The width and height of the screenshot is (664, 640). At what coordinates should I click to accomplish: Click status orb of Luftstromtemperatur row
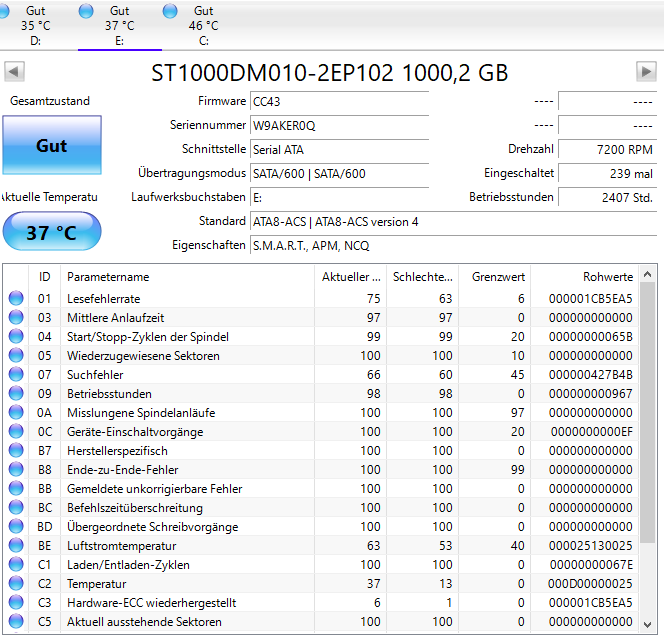pyautogui.click(x=16, y=546)
